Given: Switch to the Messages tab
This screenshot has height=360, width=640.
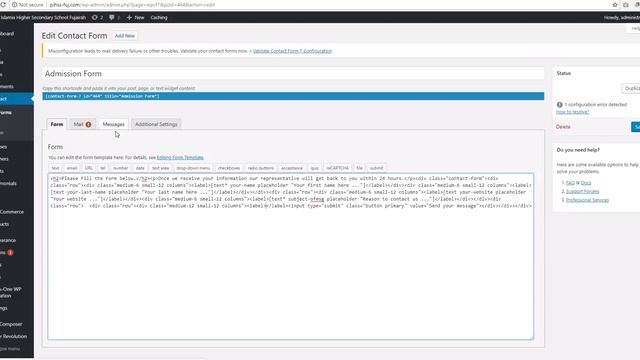Looking at the screenshot, I should [x=113, y=124].
